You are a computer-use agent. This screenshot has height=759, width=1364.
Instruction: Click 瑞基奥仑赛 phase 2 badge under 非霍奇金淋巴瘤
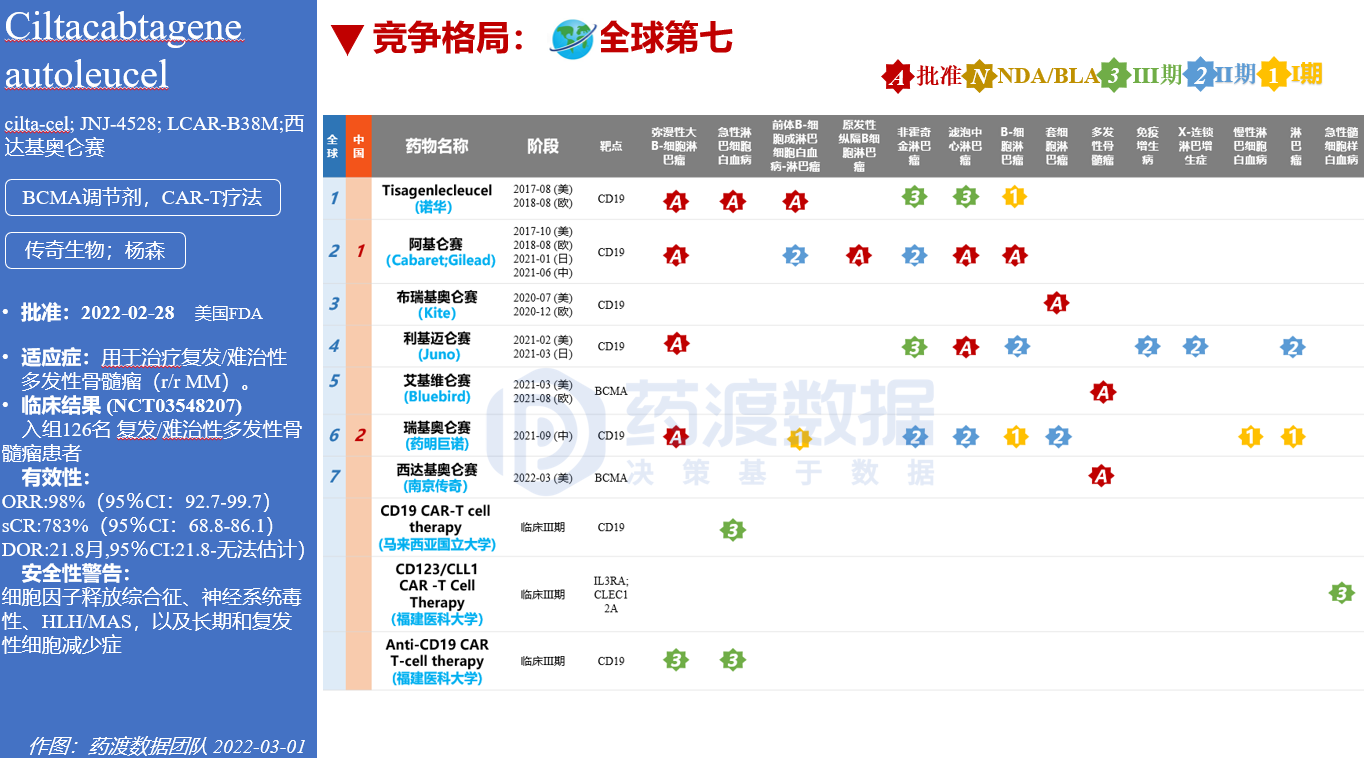coord(914,436)
